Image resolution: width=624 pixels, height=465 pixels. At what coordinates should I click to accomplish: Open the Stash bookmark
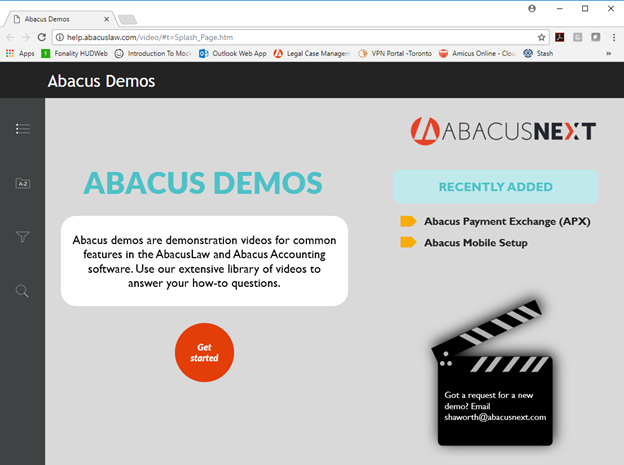click(x=538, y=53)
